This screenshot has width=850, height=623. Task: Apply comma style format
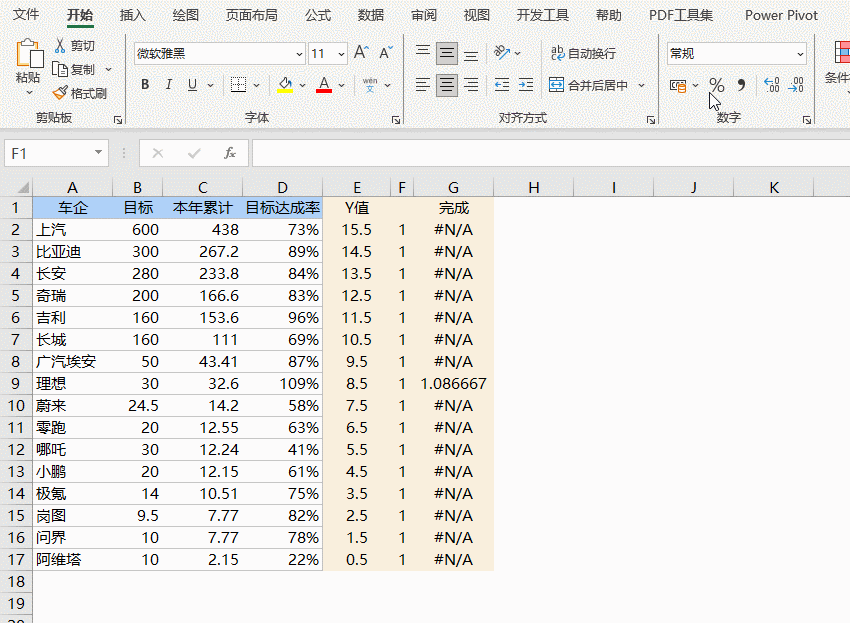click(x=742, y=85)
